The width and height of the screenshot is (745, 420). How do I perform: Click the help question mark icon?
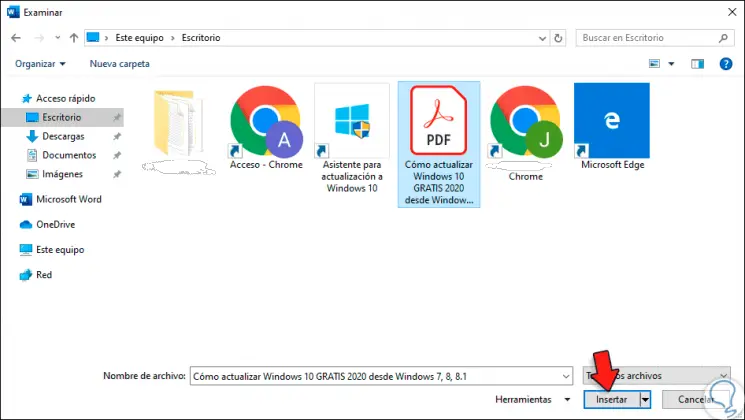coord(726,63)
